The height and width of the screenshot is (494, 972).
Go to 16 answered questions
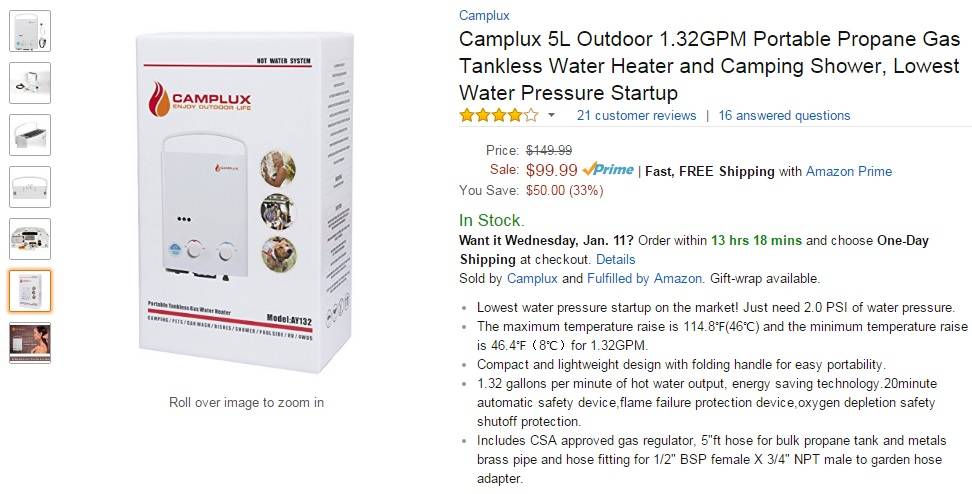(x=784, y=116)
